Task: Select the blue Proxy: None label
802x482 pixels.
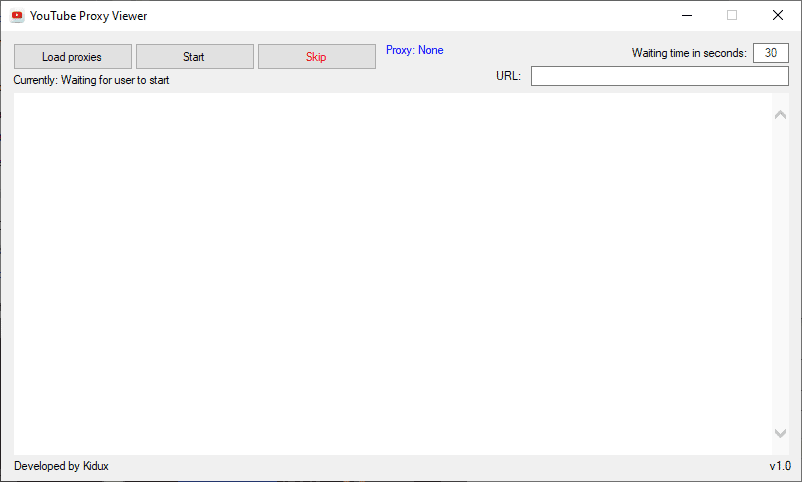Action: click(414, 50)
